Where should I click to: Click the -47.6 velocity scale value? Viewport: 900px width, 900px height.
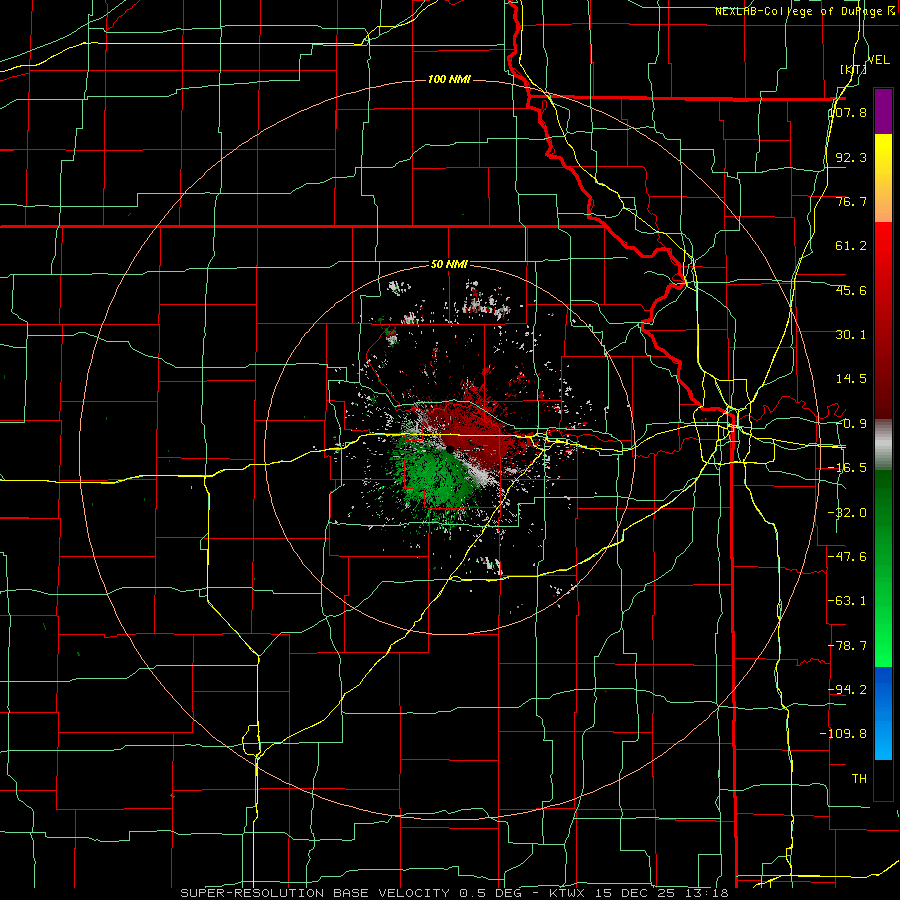[848, 557]
